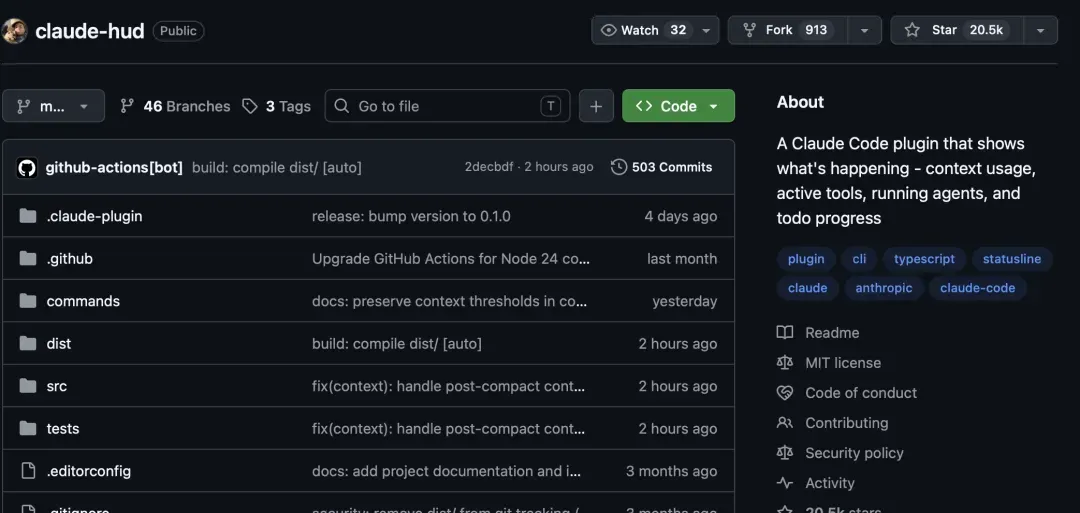The height and width of the screenshot is (513, 1080).
Task: Click the MIT license scale icon
Action: pyautogui.click(x=785, y=363)
